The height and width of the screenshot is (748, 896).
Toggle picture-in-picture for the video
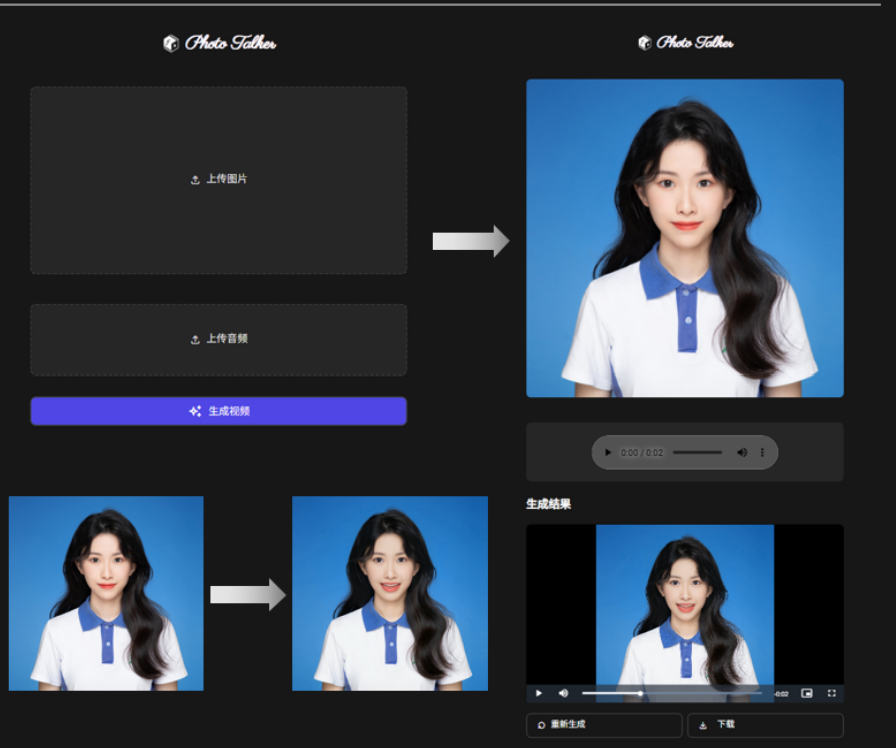(806, 693)
